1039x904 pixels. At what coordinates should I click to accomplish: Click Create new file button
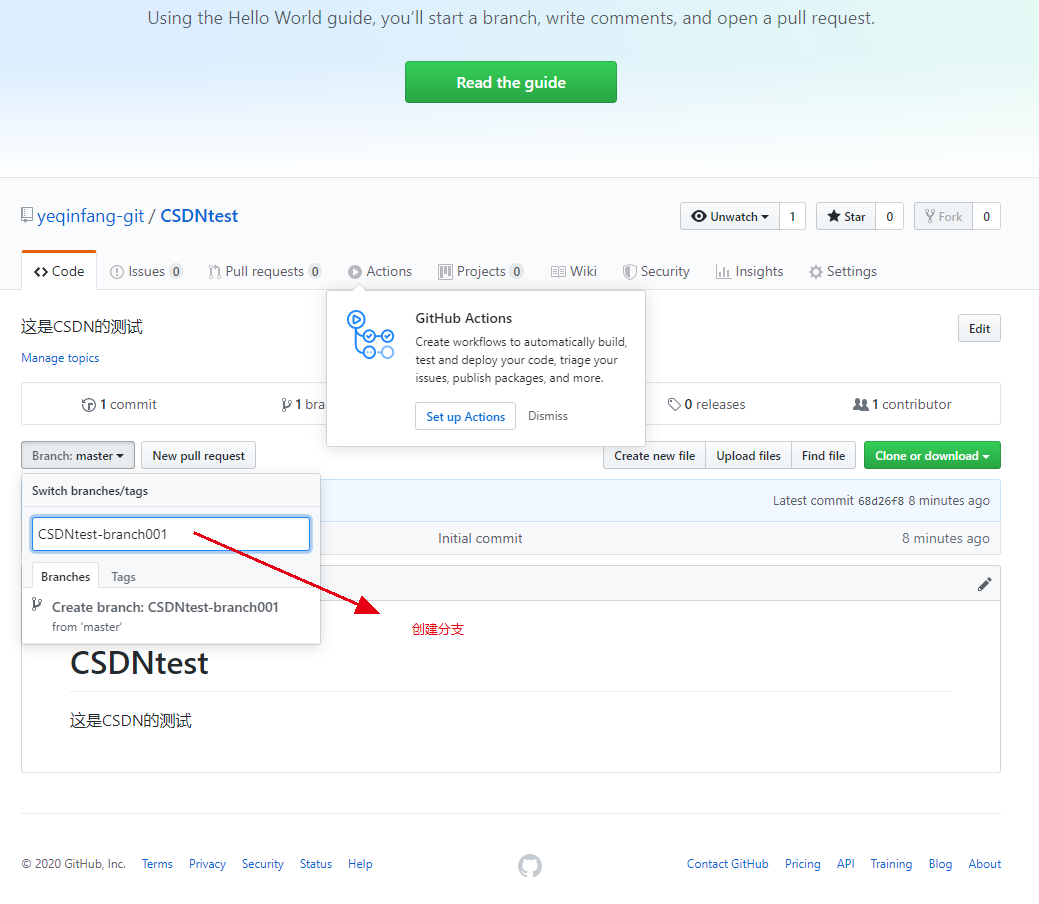tap(654, 455)
